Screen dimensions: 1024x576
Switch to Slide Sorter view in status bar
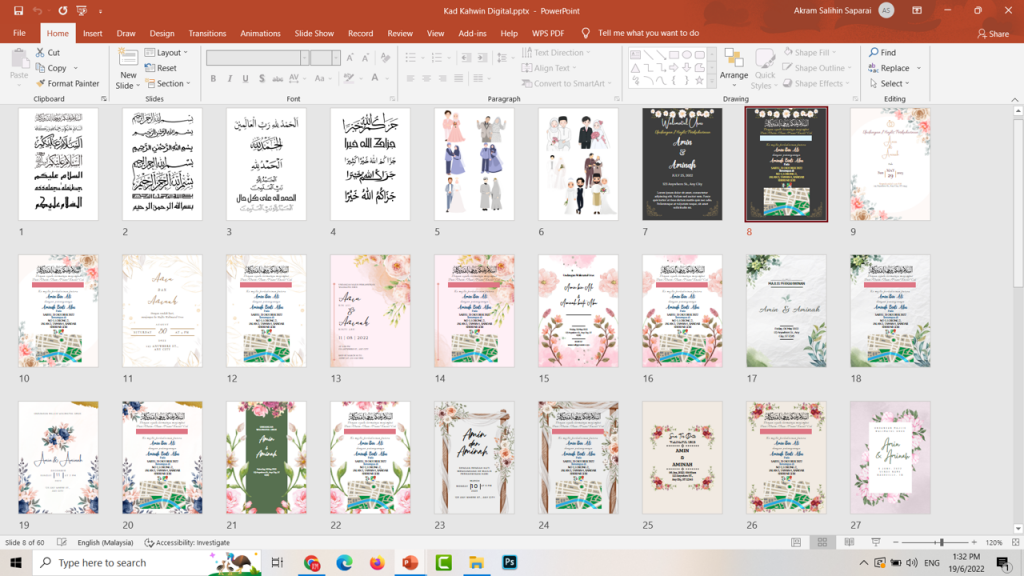click(x=822, y=542)
